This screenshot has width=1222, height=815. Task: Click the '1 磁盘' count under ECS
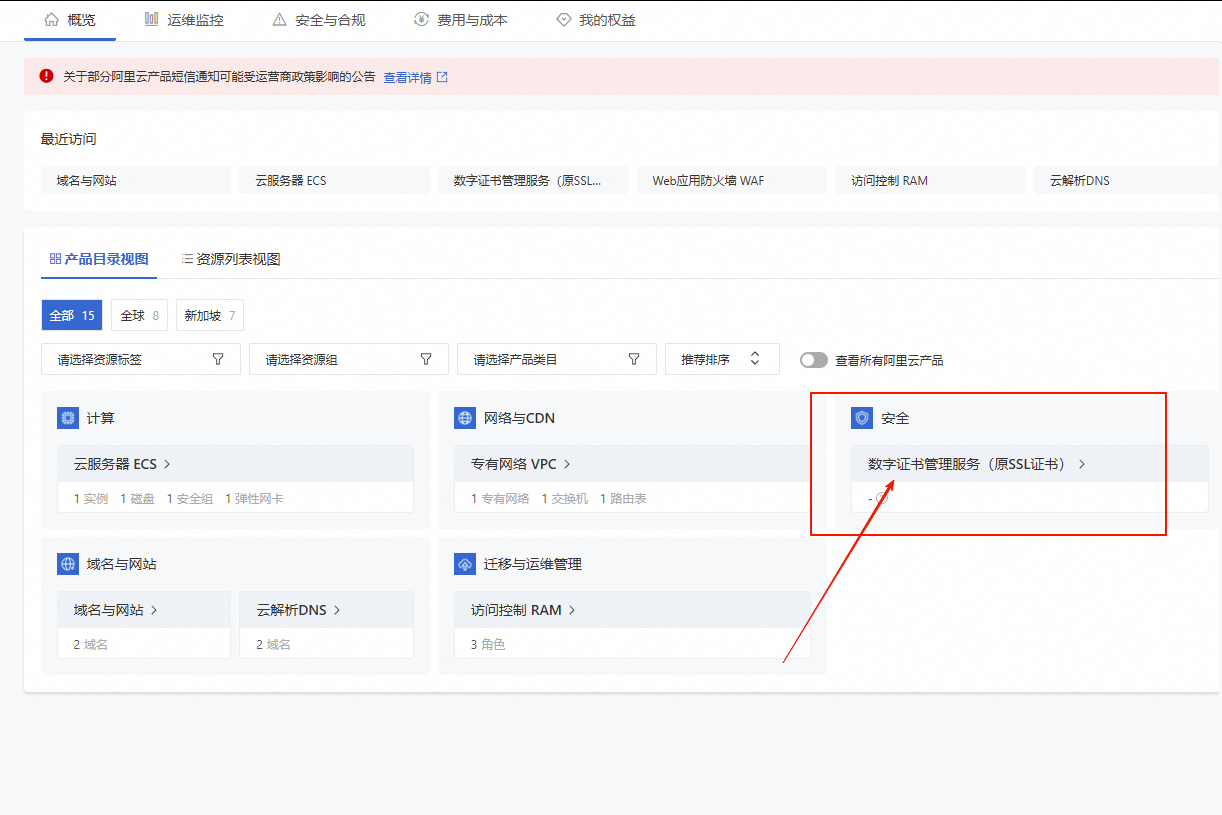click(138, 498)
